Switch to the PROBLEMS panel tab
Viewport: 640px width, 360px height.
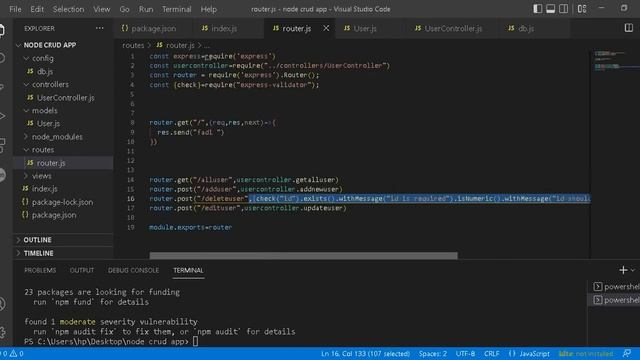[x=40, y=270]
